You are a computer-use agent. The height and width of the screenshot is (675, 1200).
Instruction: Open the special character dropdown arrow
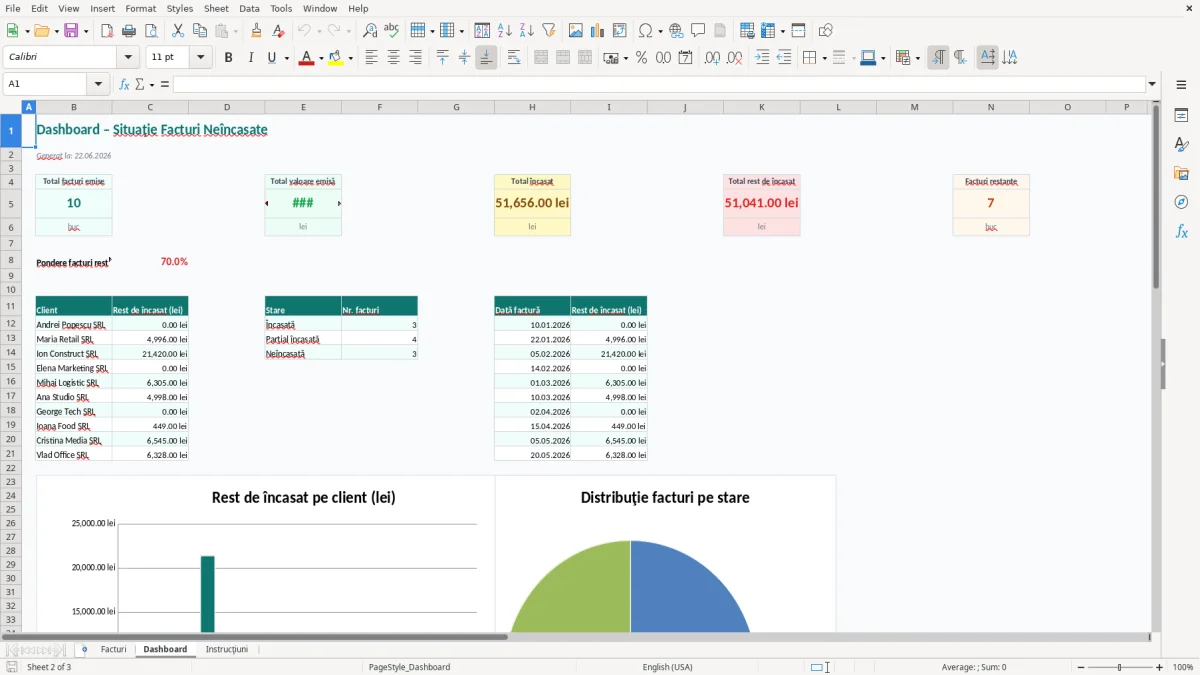pos(662,31)
